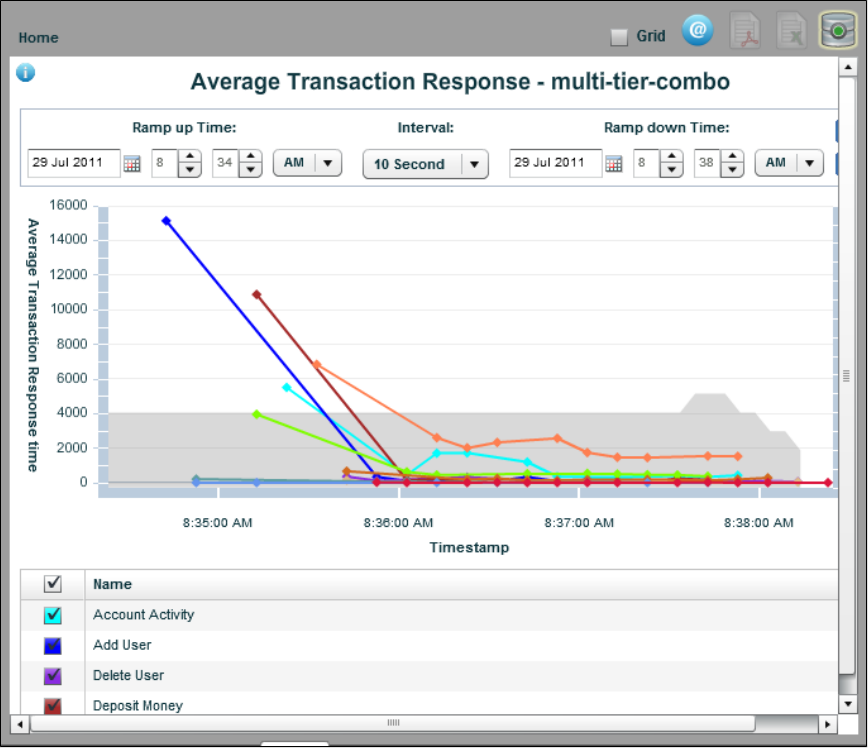Image resolution: width=868 pixels, height=748 pixels.
Task: Open the Ramp down date calendar picker
Action: [x=614, y=164]
